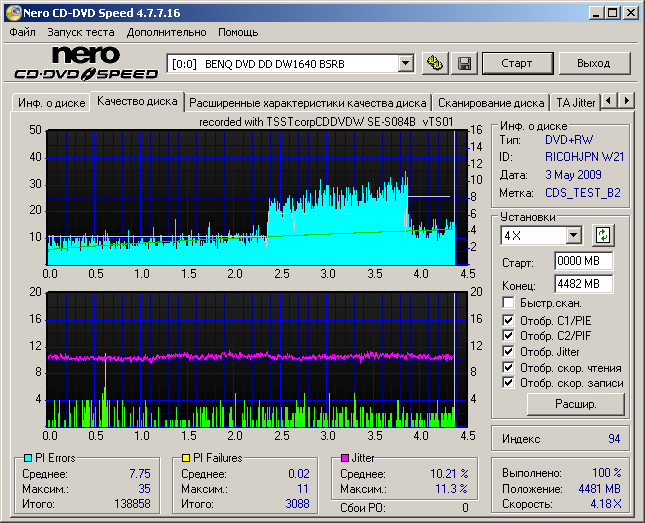Open the Файл menu
The height and width of the screenshot is (523, 645).
[22, 32]
